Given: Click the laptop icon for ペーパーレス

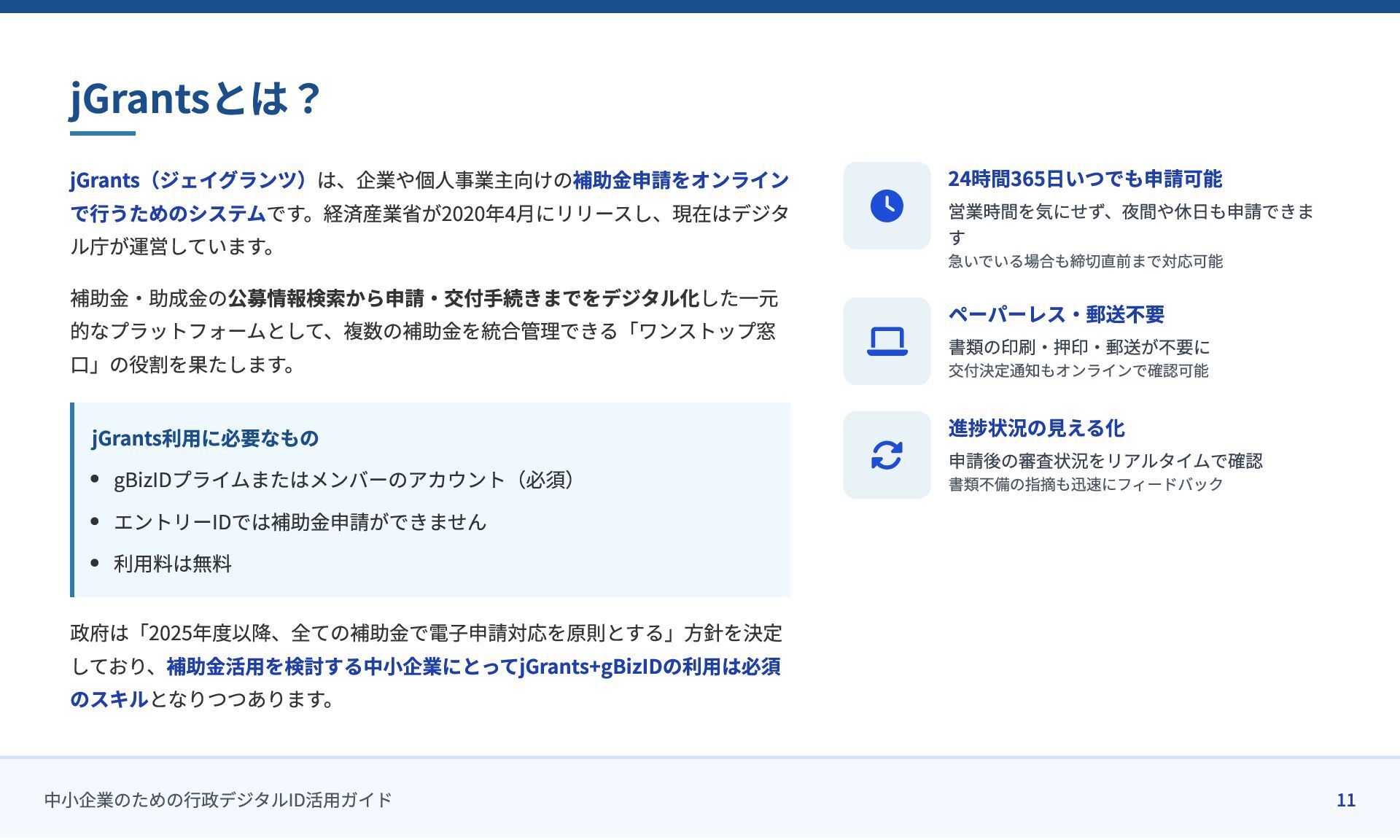Looking at the screenshot, I should pyautogui.click(x=887, y=341).
